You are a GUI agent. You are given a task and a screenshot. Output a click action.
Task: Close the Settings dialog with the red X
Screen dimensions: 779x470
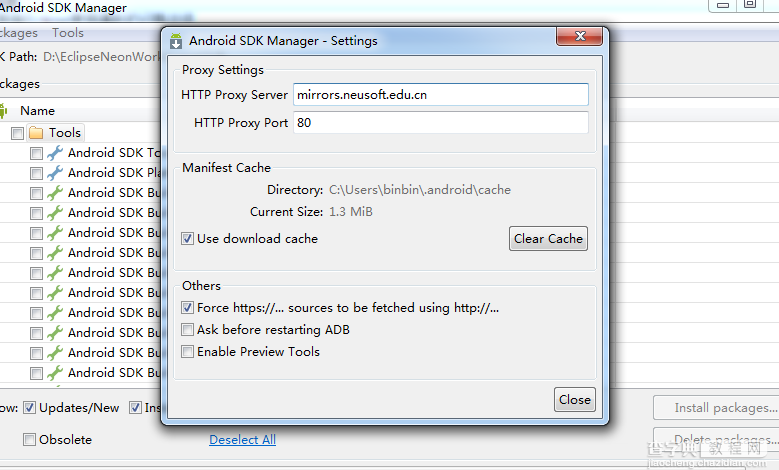pos(580,36)
